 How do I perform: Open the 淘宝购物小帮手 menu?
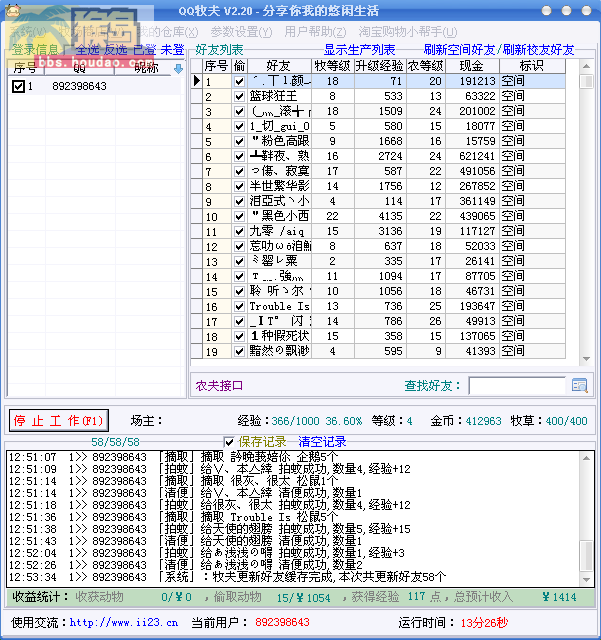(408, 31)
